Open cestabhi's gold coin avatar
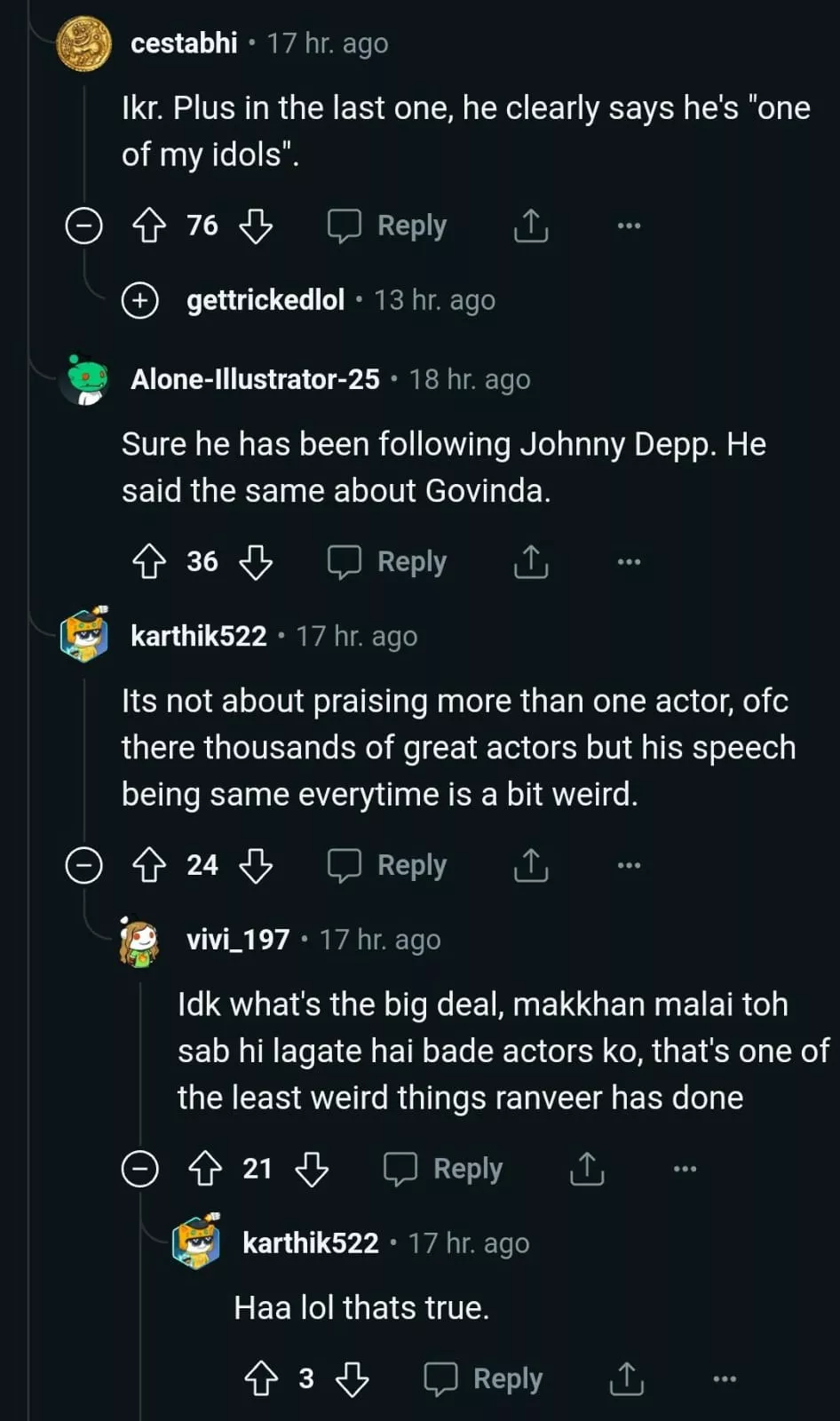The image size is (840, 1421). pos(84,44)
